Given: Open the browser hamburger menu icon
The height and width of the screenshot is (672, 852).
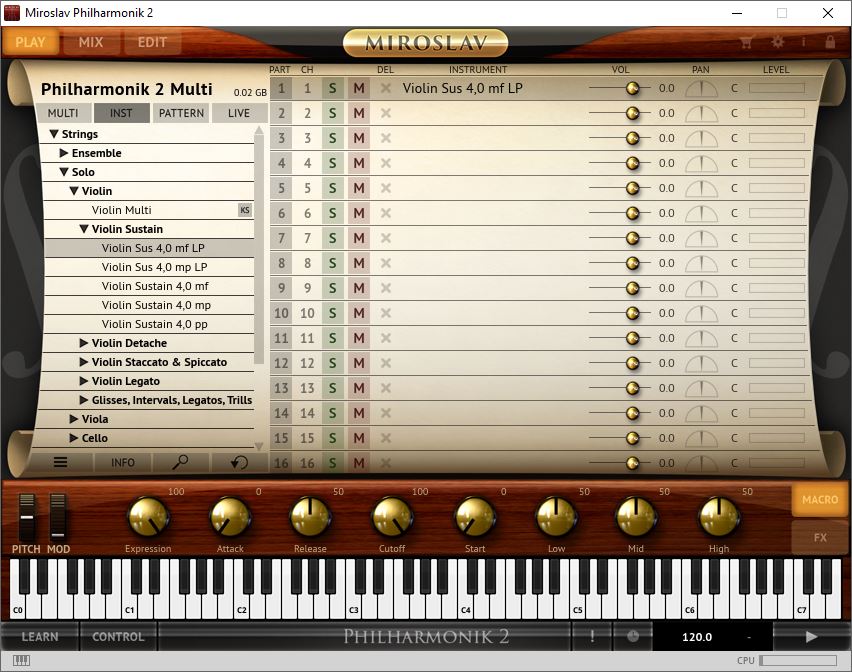Looking at the screenshot, I should click(x=60, y=462).
